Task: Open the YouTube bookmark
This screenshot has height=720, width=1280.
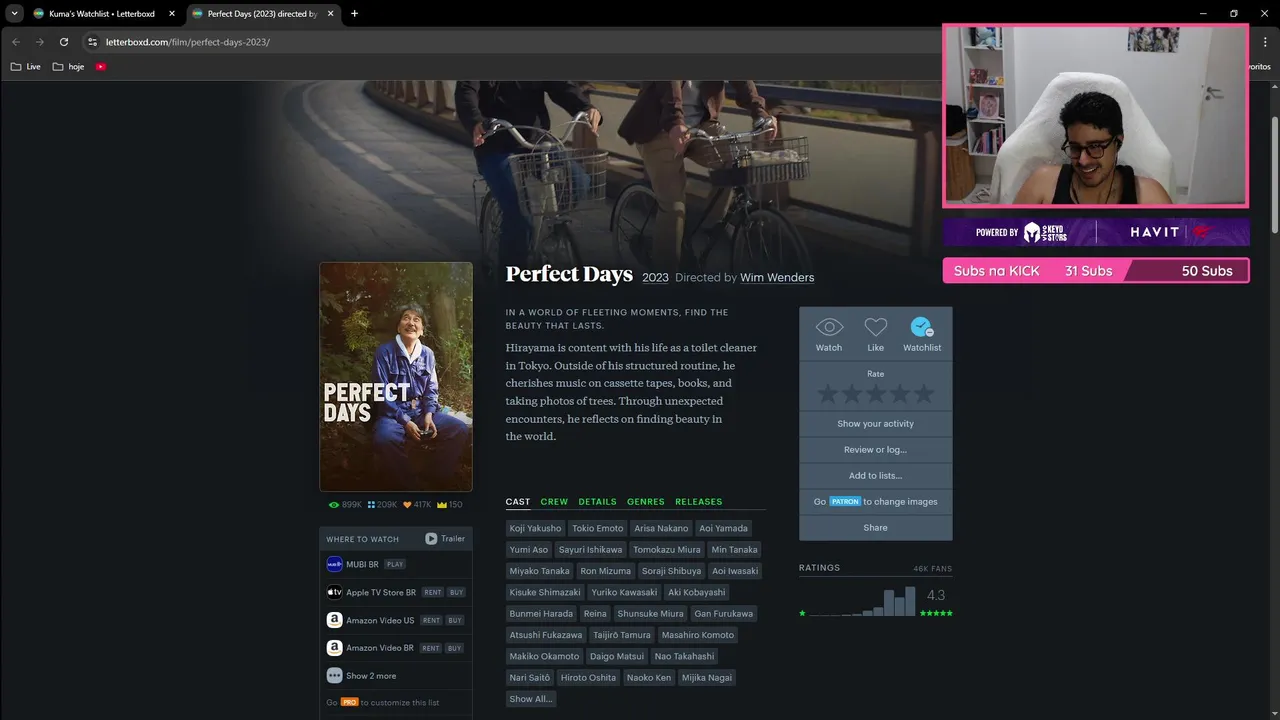Action: [x=101, y=67]
